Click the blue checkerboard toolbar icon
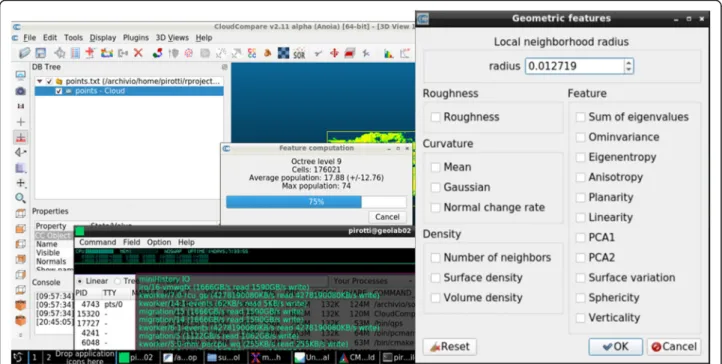 coord(284,53)
